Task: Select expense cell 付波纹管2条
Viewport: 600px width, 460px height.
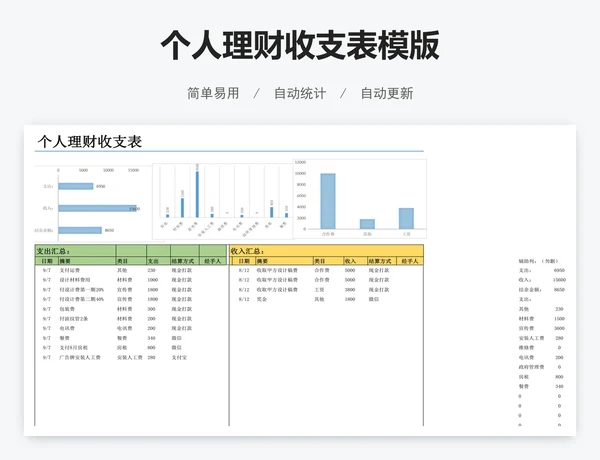Action: [x=73, y=318]
